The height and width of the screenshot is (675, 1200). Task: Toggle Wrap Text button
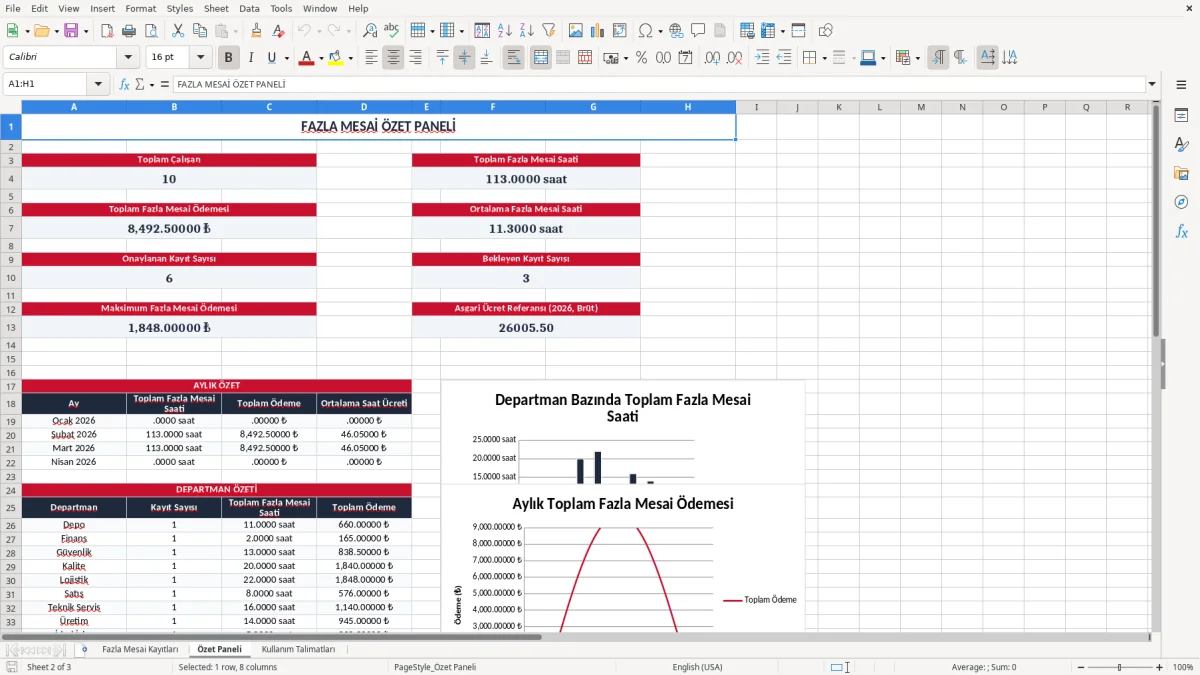[x=514, y=58]
